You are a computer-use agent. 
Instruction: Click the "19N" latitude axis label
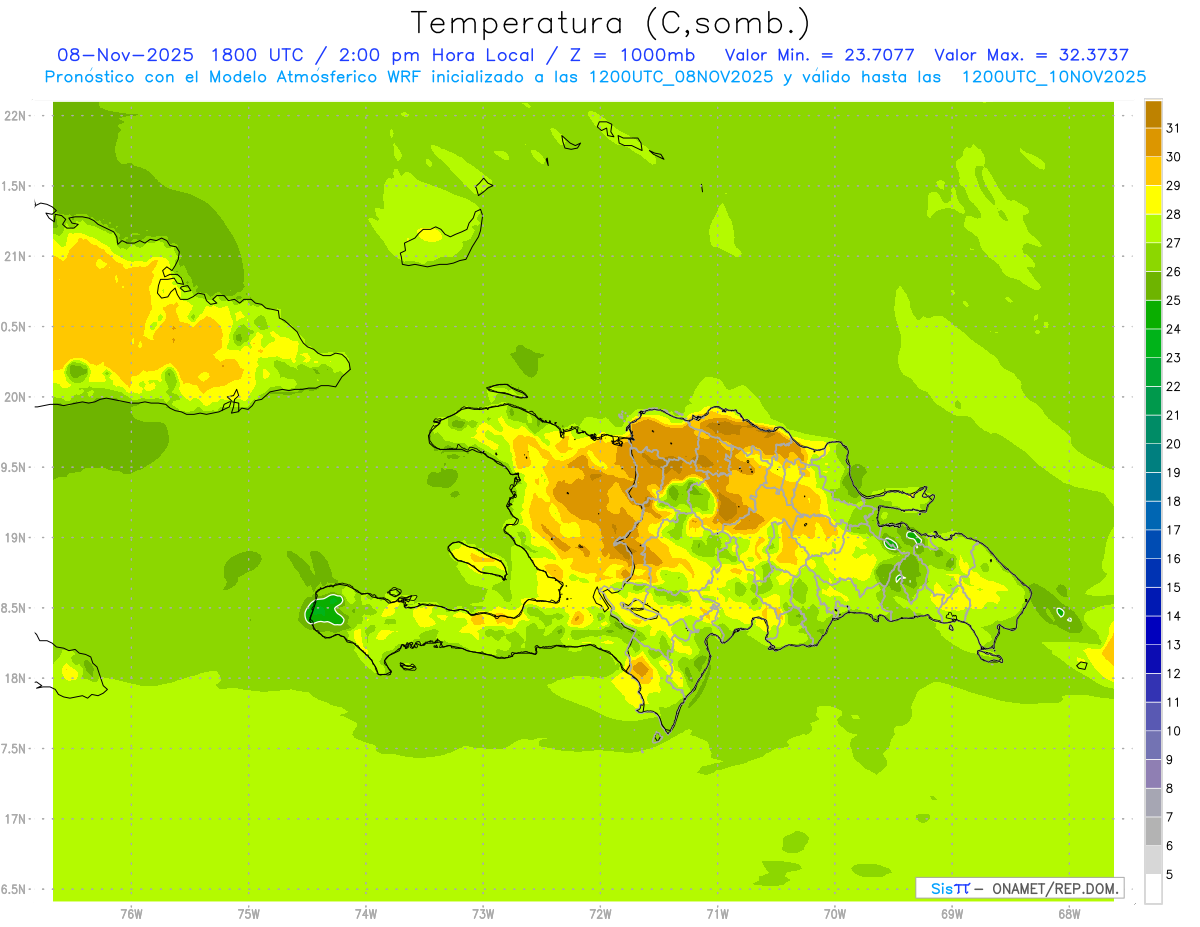[16, 538]
